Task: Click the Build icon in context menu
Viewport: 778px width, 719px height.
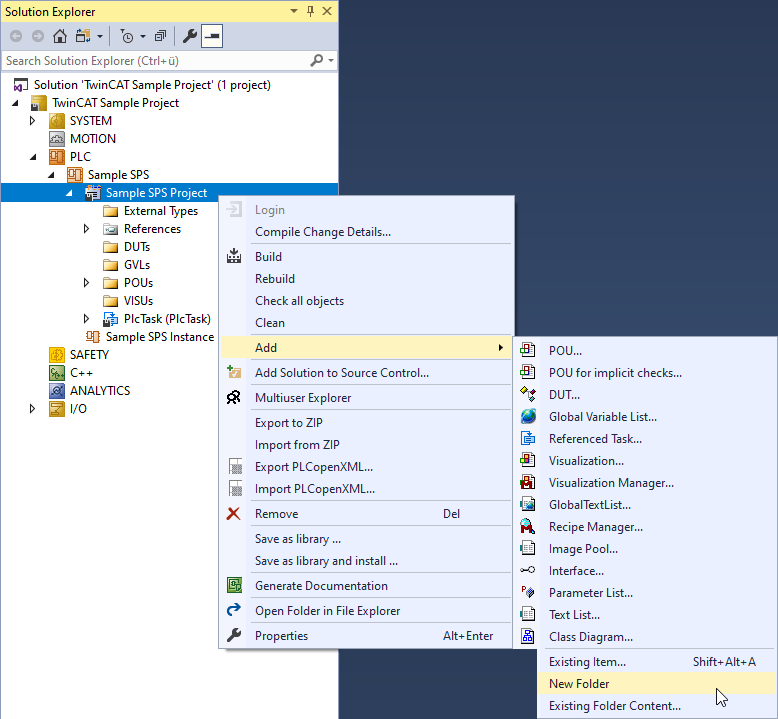Action: point(234,257)
